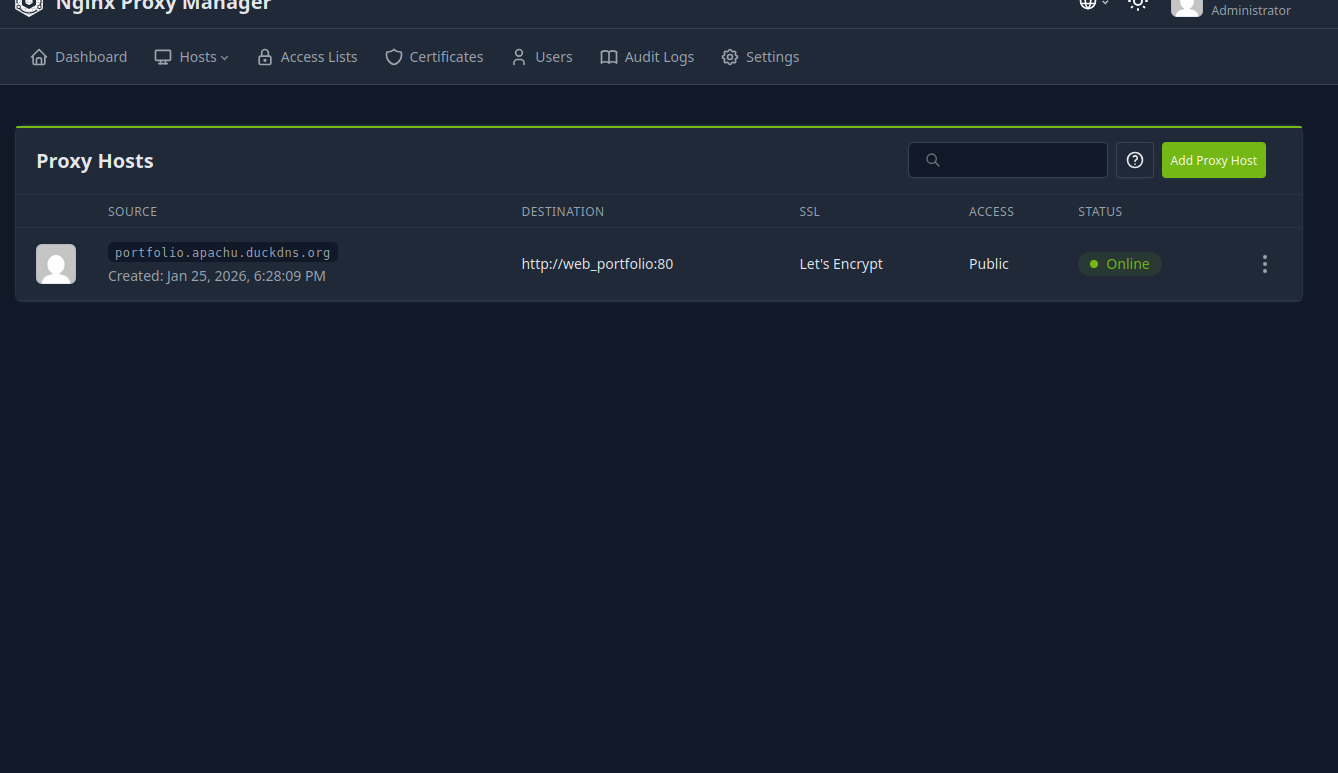Viewport: 1338px width, 773px height.
Task: Click the owner avatar in the proxy row
Action: (x=56, y=264)
